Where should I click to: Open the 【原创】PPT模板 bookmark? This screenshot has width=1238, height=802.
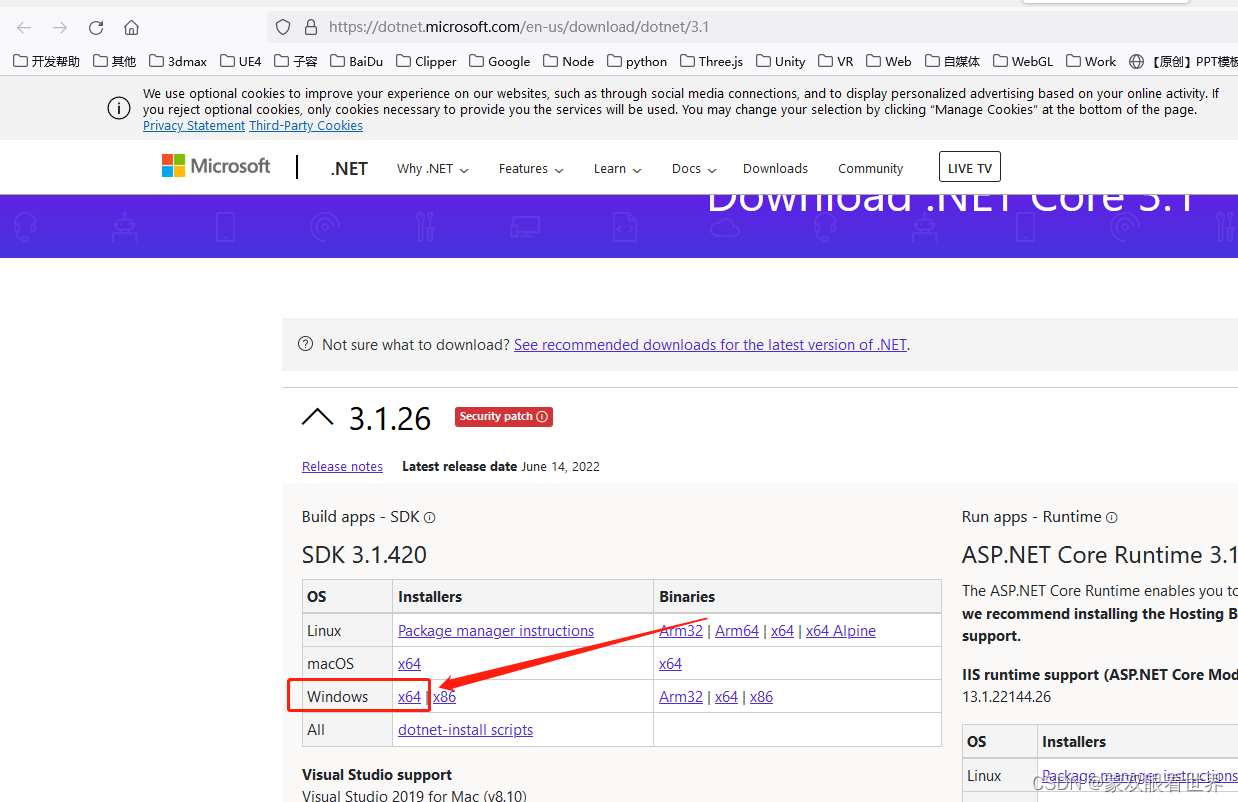tap(1183, 61)
